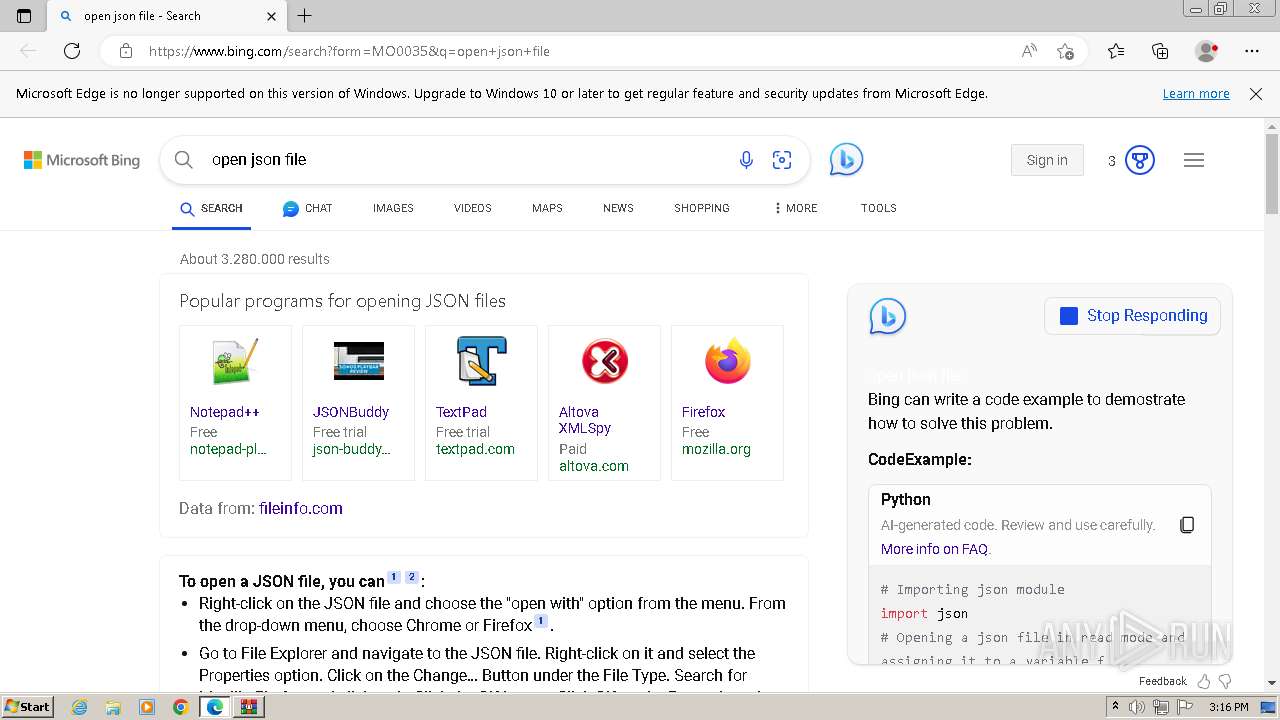Open the Notepad++ link
Viewport: 1280px width, 720px height.
pyautogui.click(x=225, y=412)
